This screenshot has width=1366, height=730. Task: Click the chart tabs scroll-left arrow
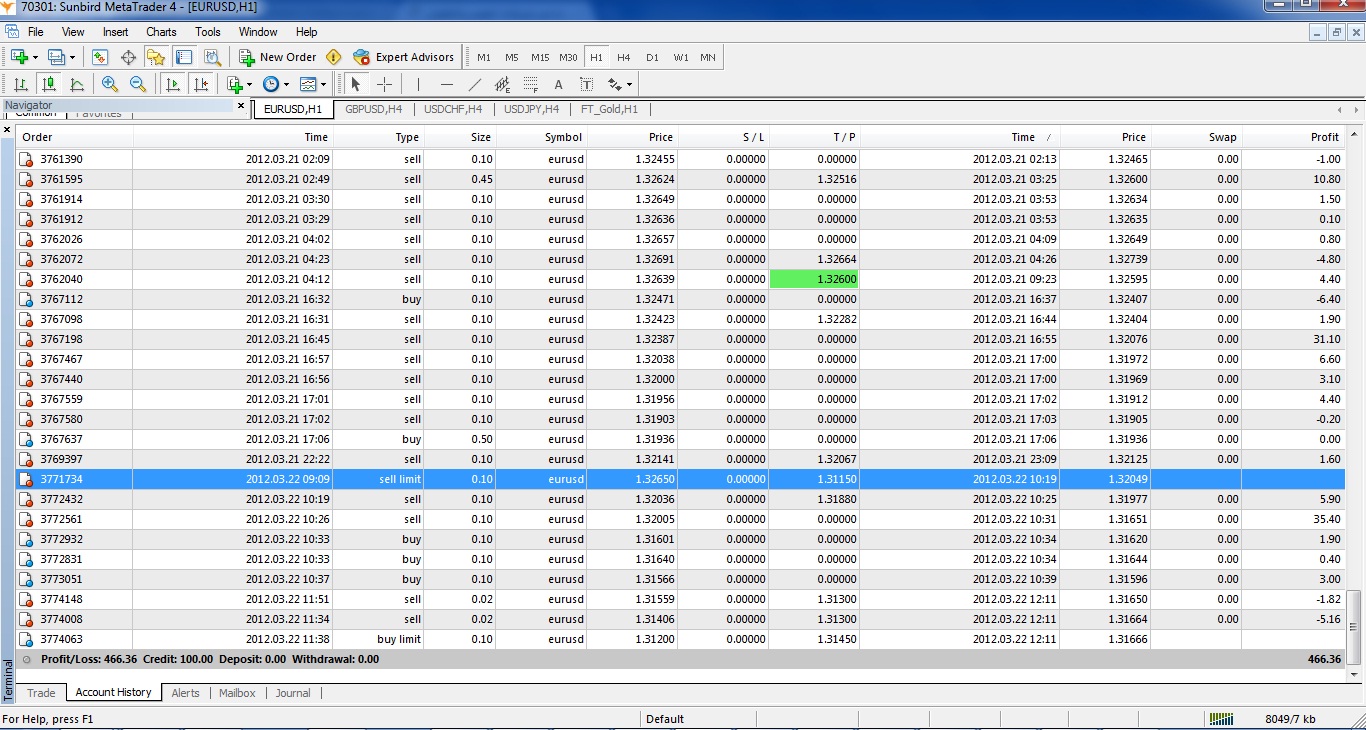tap(1339, 109)
